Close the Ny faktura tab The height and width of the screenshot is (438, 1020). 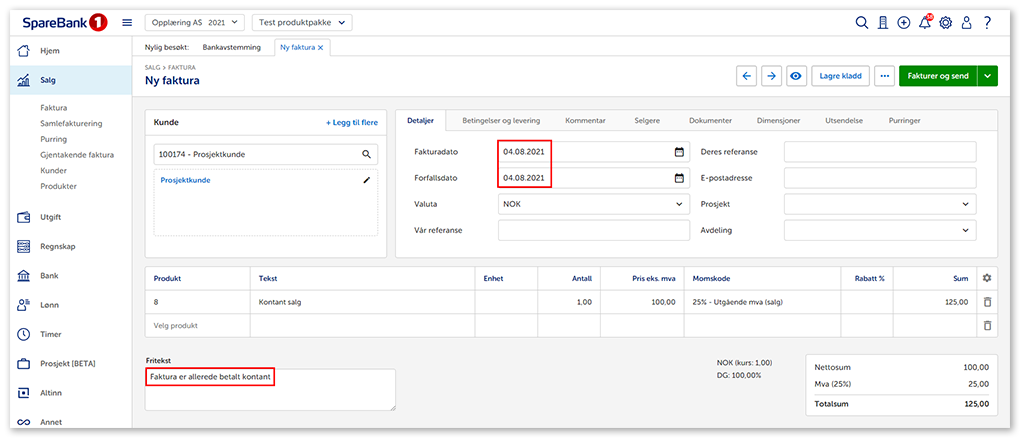(x=320, y=47)
